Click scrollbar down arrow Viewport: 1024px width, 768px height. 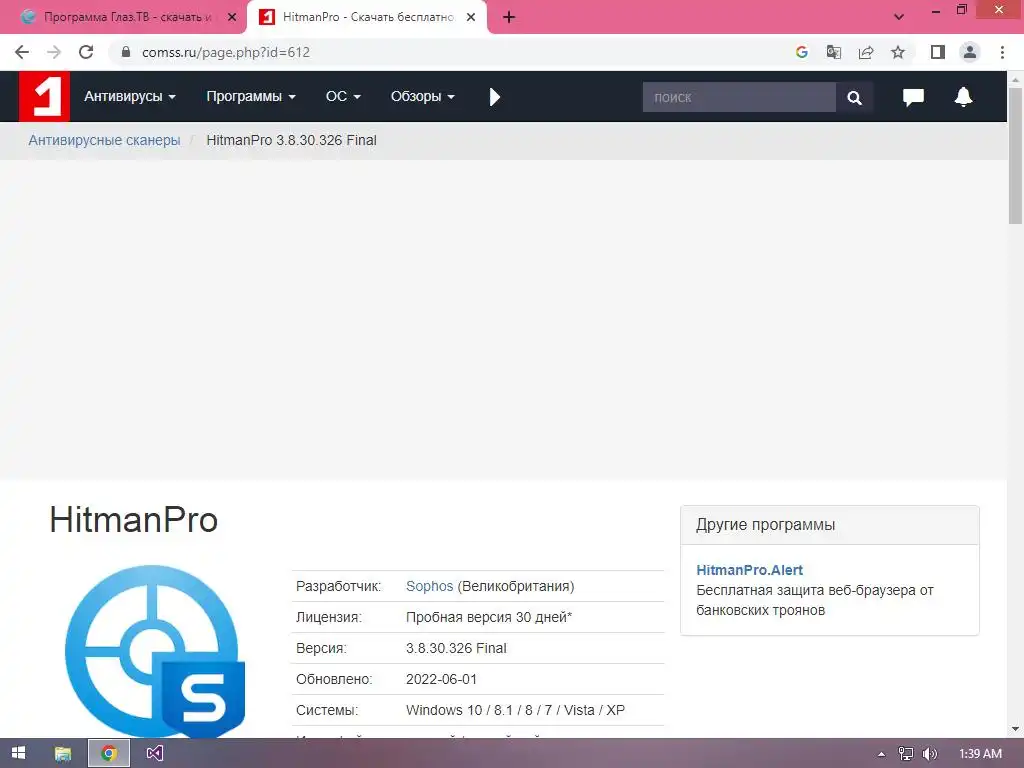1016,729
